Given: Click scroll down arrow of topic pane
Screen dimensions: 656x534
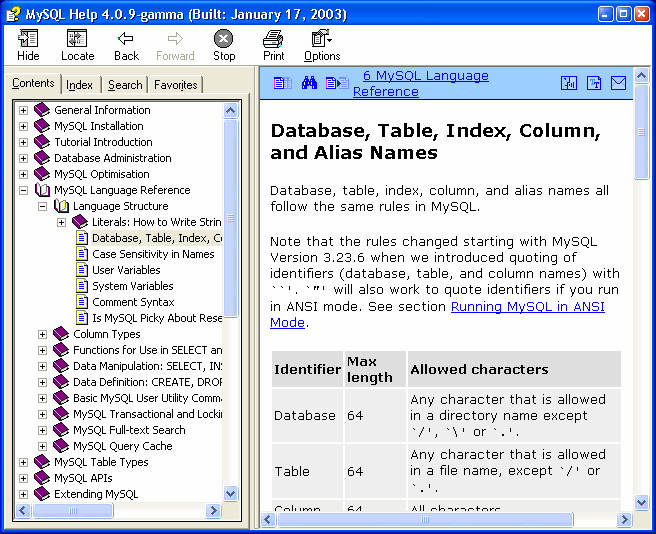Looking at the screenshot, I should pos(641,501).
